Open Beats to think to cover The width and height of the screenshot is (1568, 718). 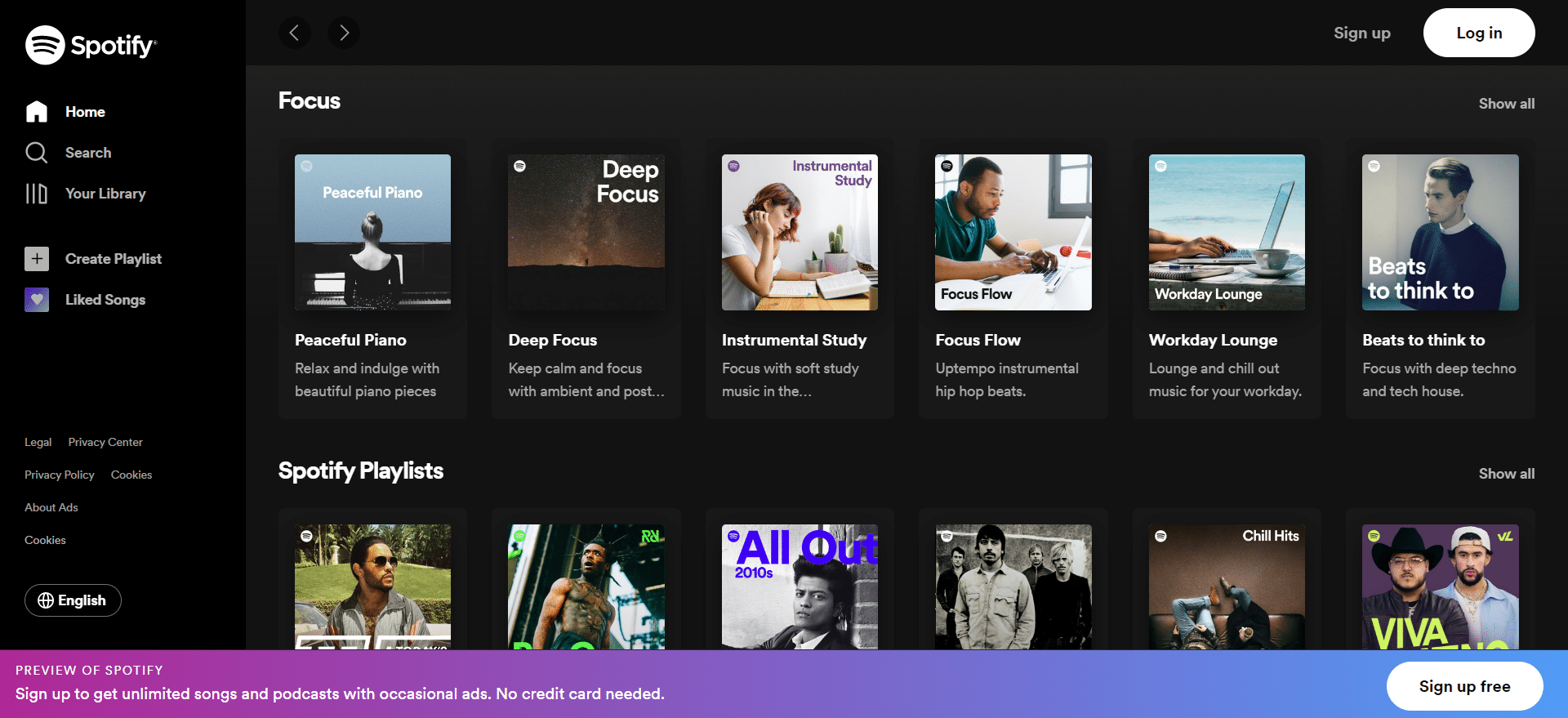tap(1441, 232)
